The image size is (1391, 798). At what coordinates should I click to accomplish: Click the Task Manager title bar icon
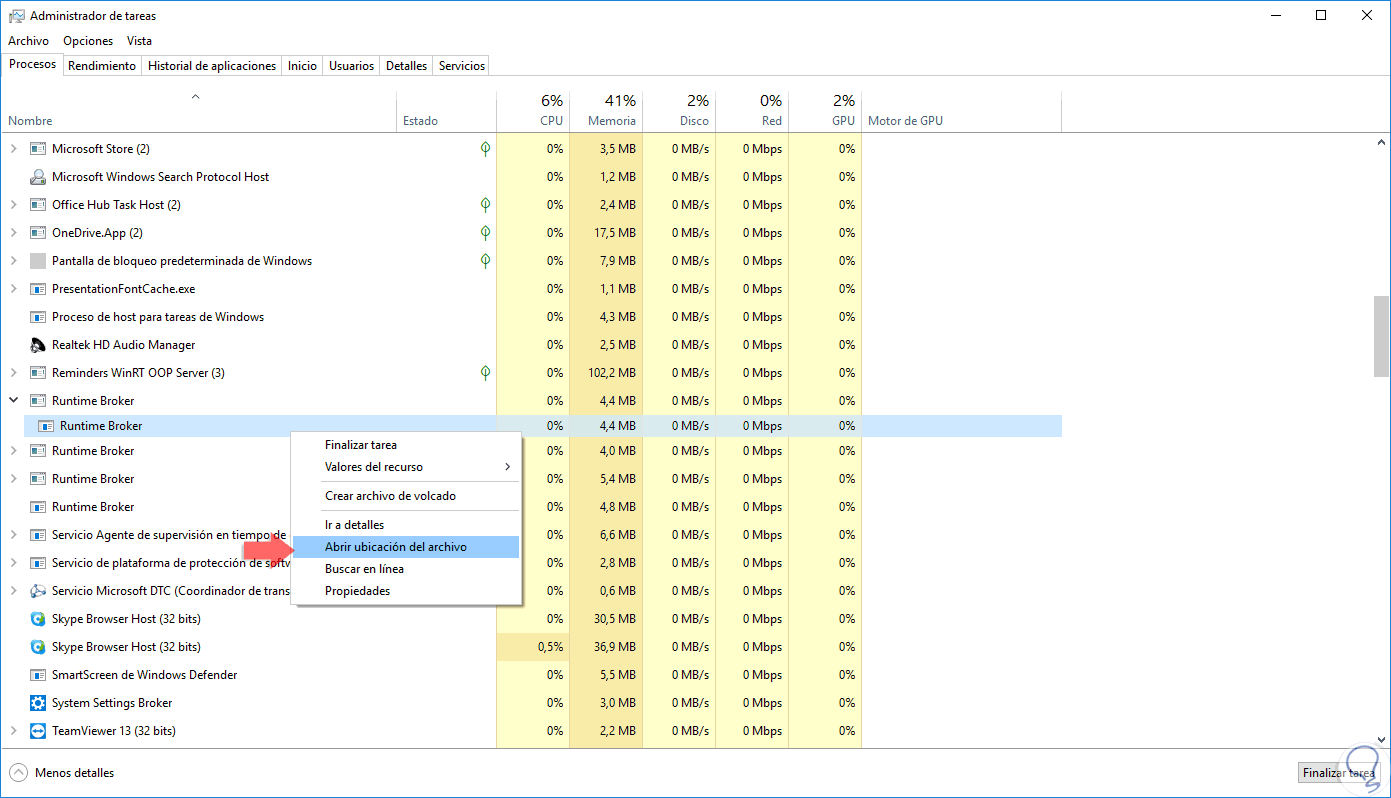[16, 16]
